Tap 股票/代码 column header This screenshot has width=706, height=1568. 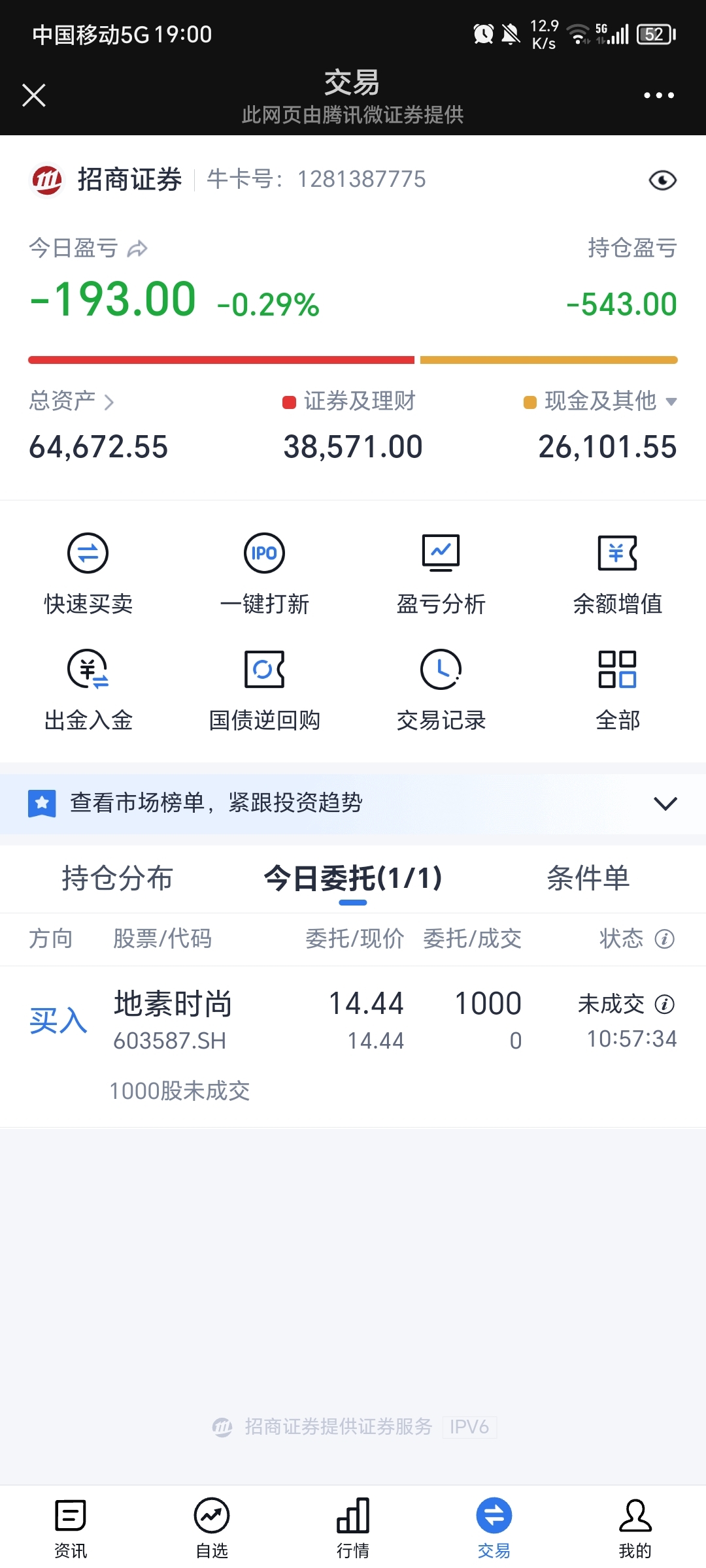tap(162, 939)
